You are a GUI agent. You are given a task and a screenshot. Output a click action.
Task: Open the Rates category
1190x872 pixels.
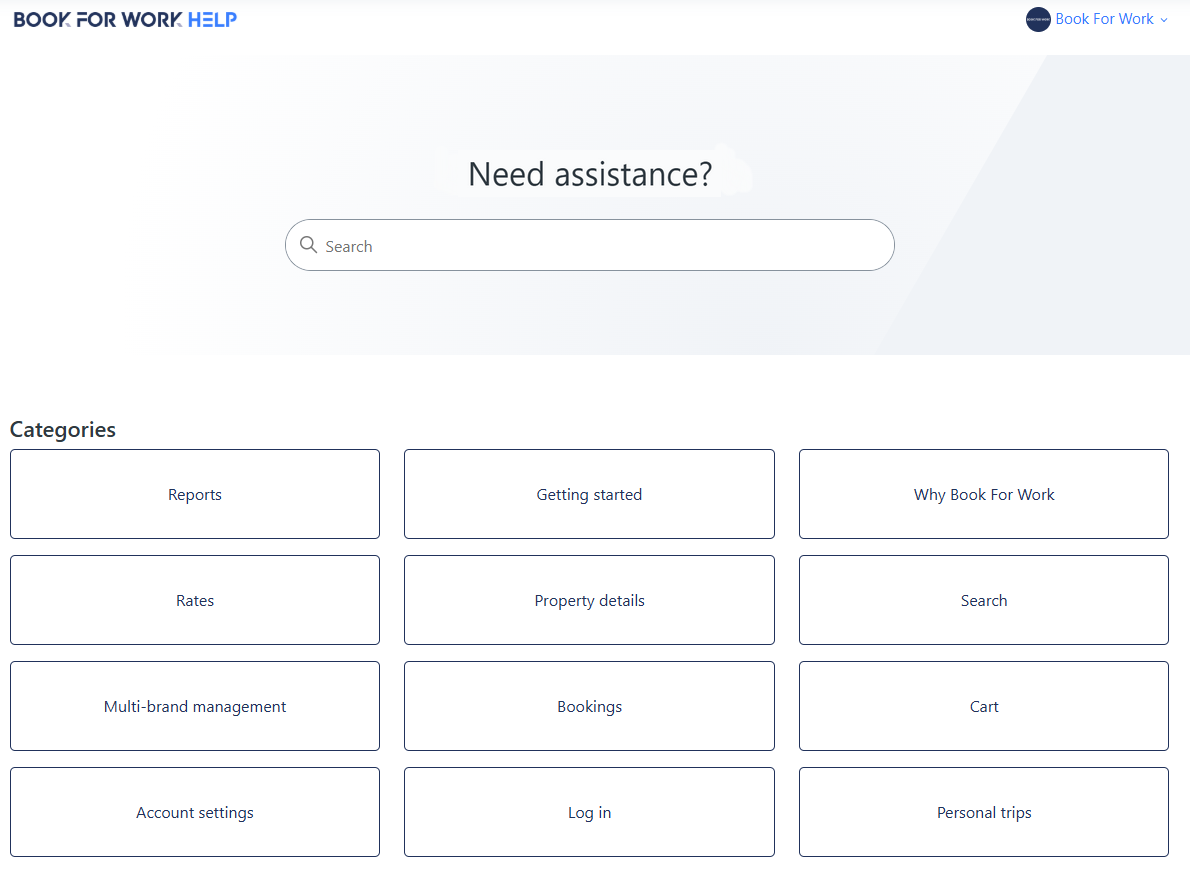coord(195,600)
